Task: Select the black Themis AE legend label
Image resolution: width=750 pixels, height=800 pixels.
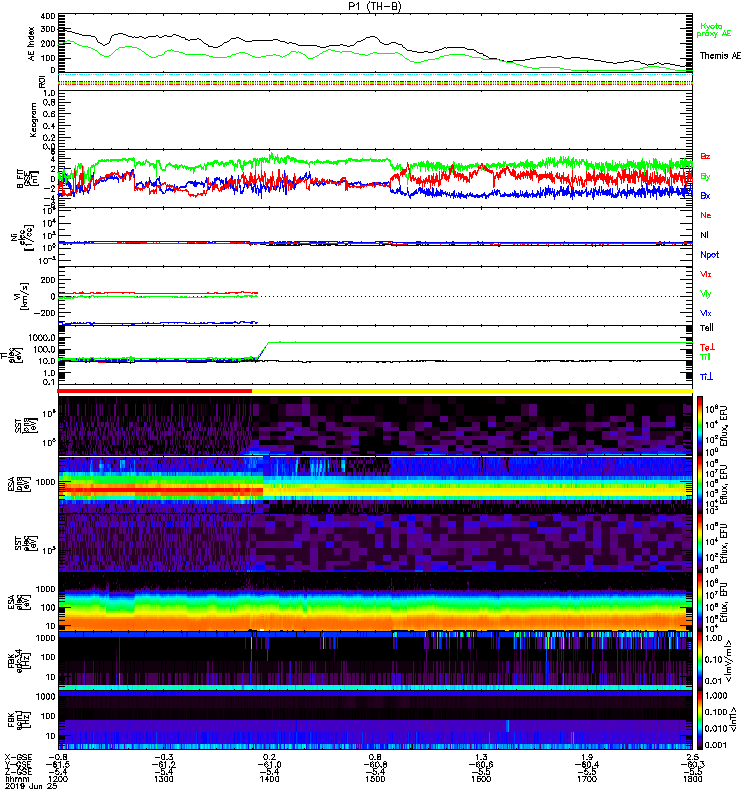Action: point(720,56)
